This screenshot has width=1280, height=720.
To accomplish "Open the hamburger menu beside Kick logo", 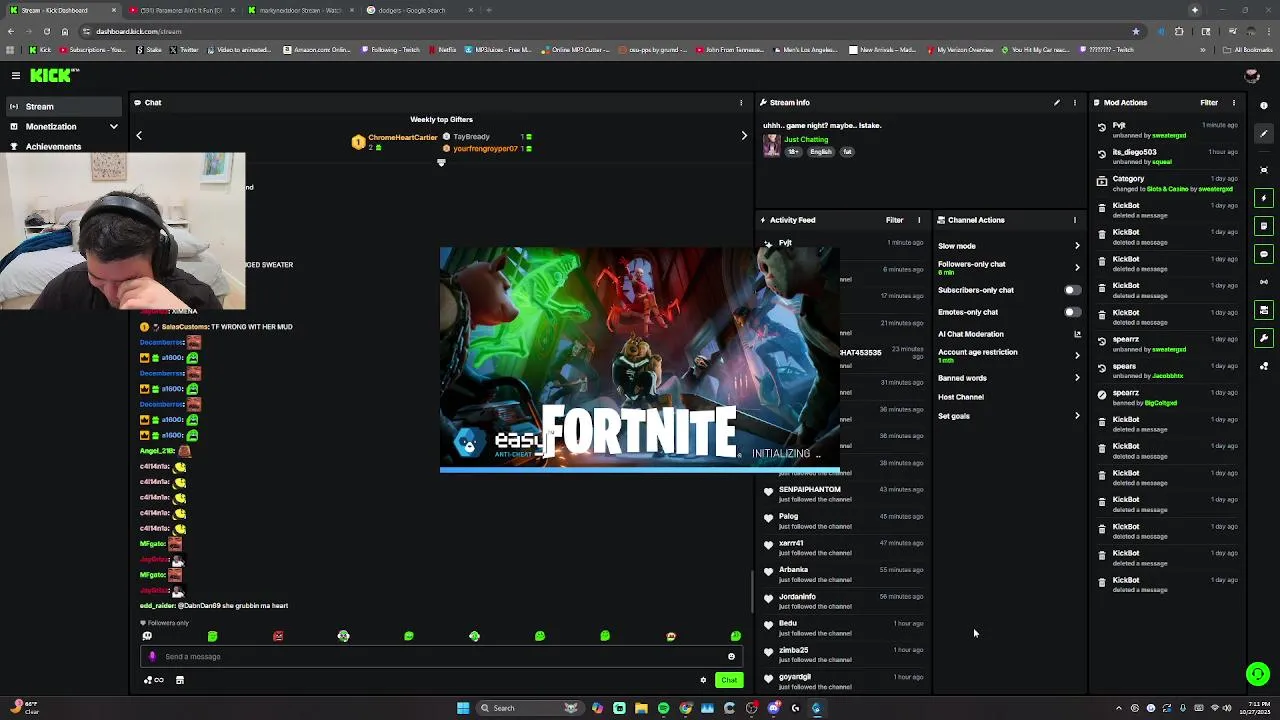I will tap(16, 75).
